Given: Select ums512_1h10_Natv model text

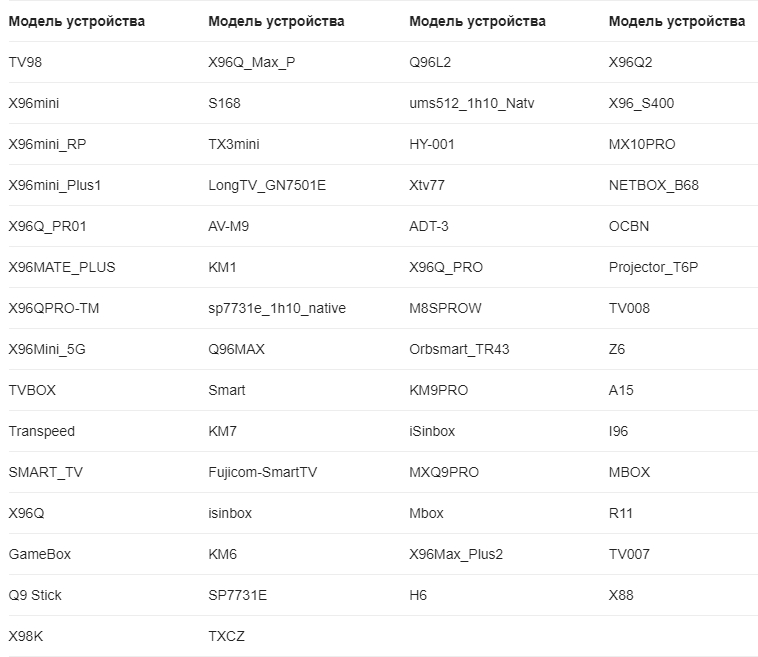Looking at the screenshot, I should click(x=471, y=103).
